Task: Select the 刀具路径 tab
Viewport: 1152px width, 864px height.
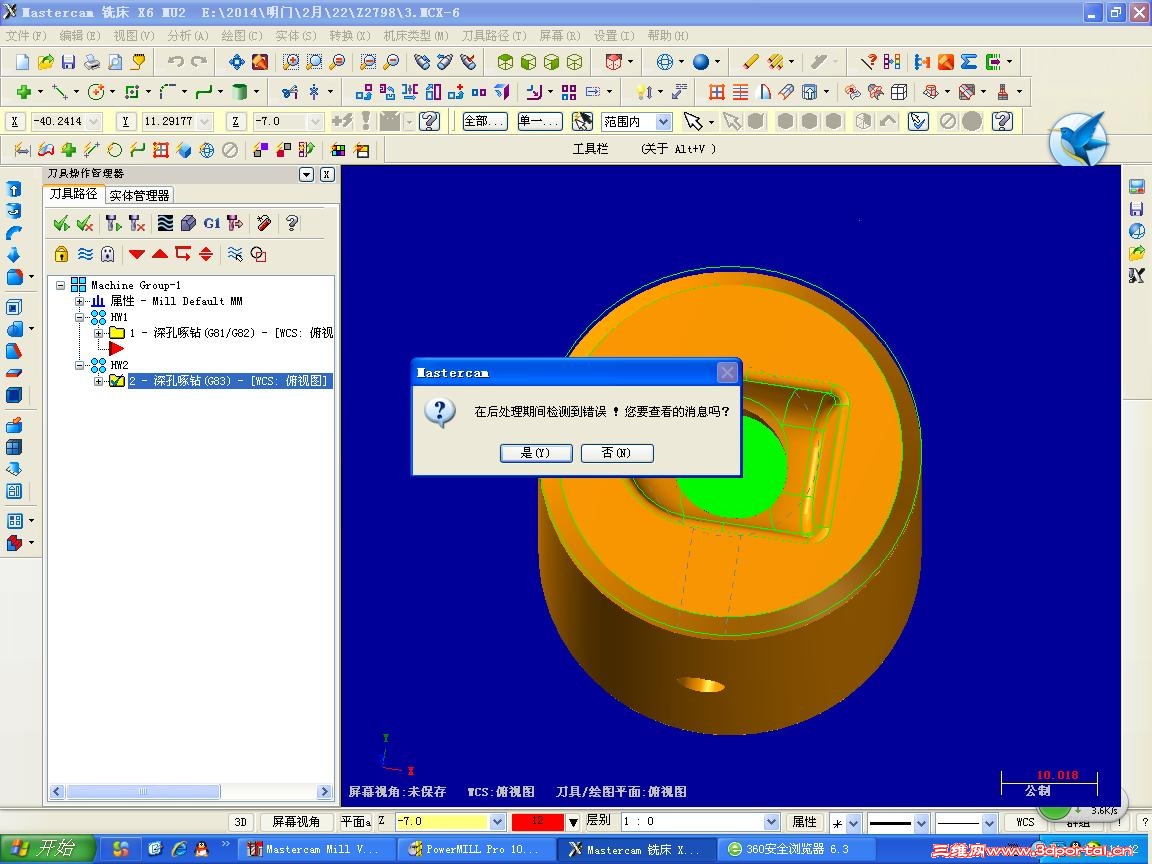Action: (73, 194)
